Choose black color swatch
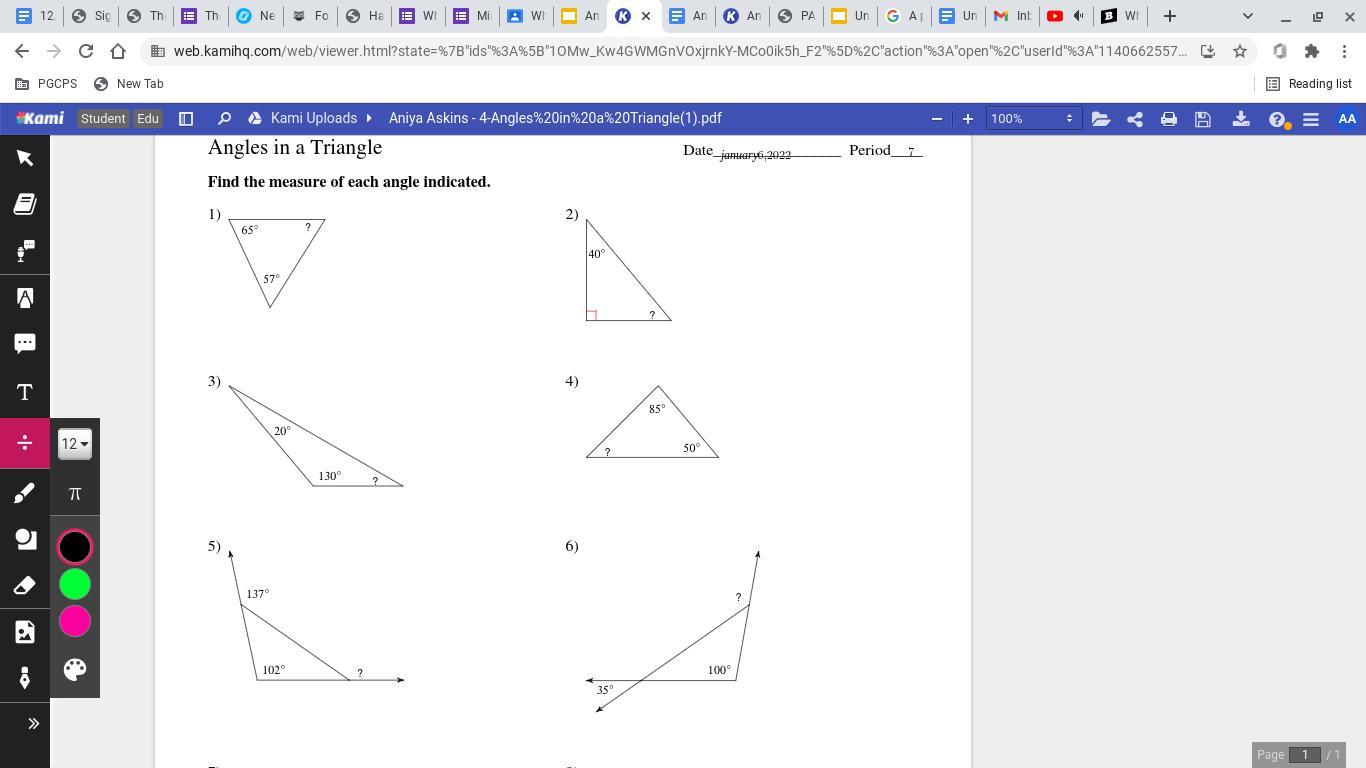1366x768 pixels. (x=75, y=547)
